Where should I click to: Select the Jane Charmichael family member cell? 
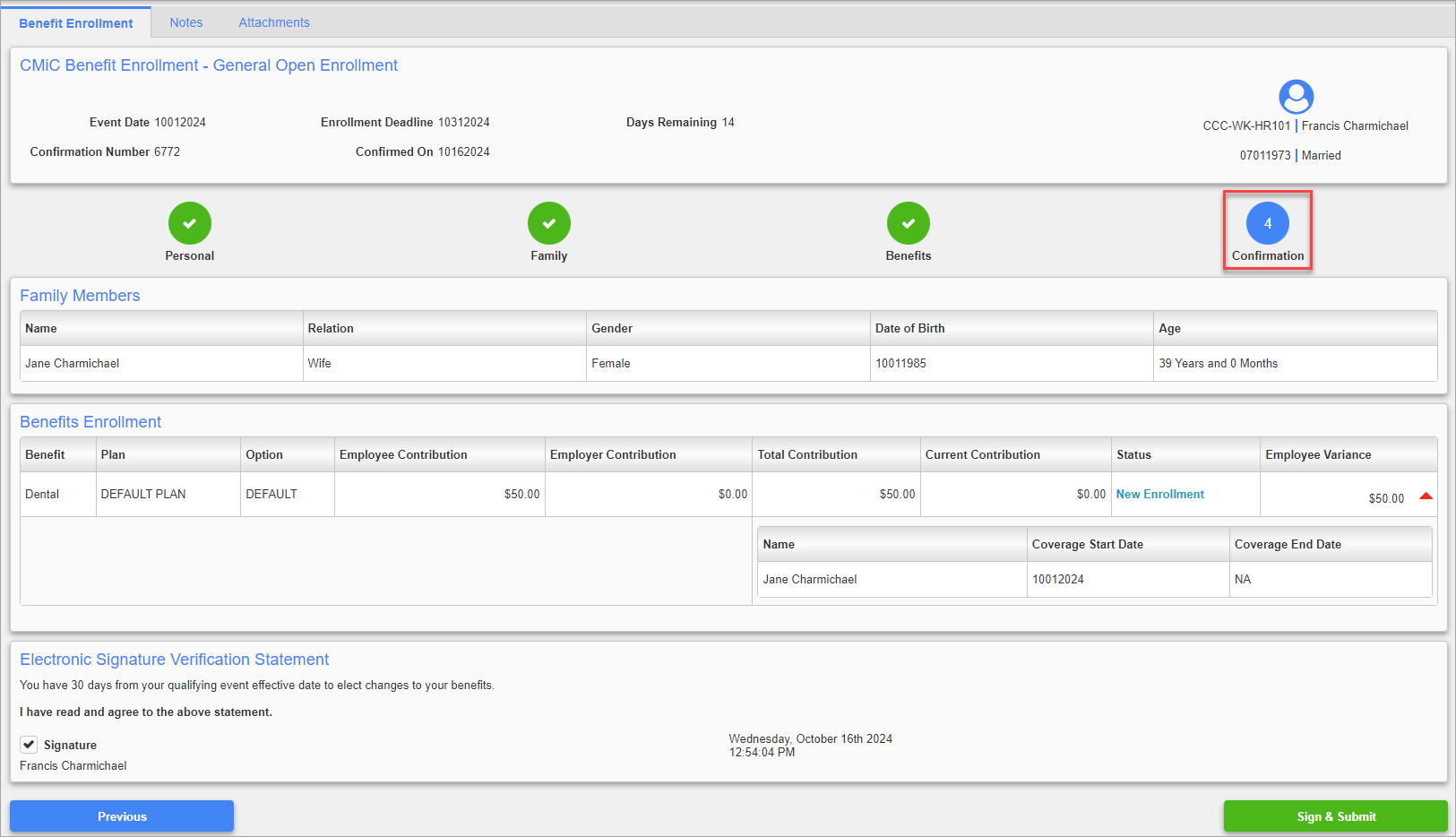(161, 363)
